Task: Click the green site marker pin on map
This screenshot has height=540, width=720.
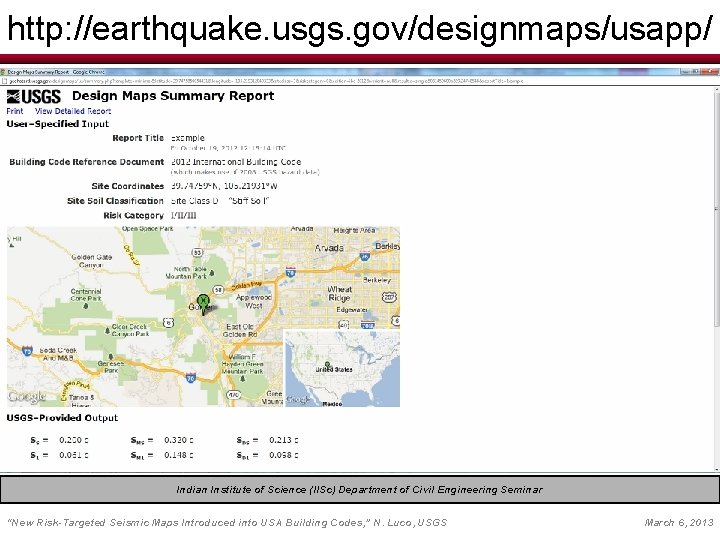Action: [x=203, y=304]
